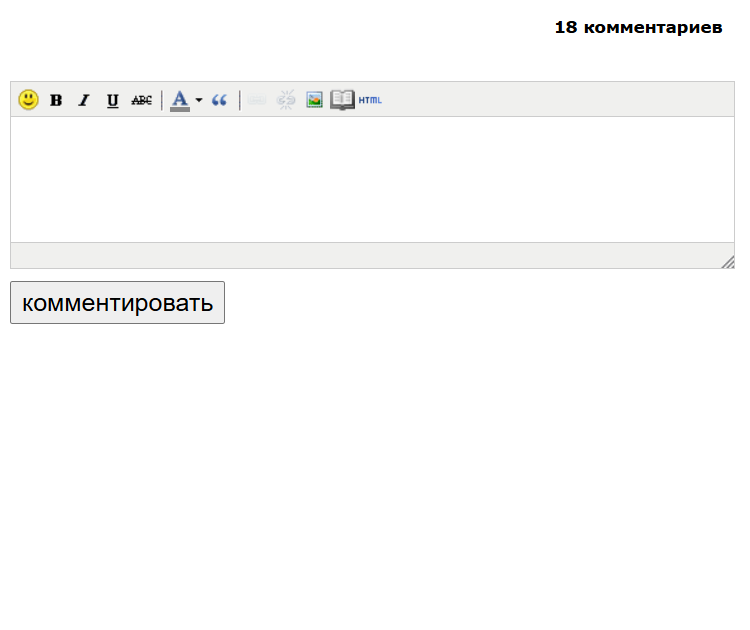Viewport: 750px width, 630px height.
Task: Click the editor resize handle corner
Action: tap(728, 262)
